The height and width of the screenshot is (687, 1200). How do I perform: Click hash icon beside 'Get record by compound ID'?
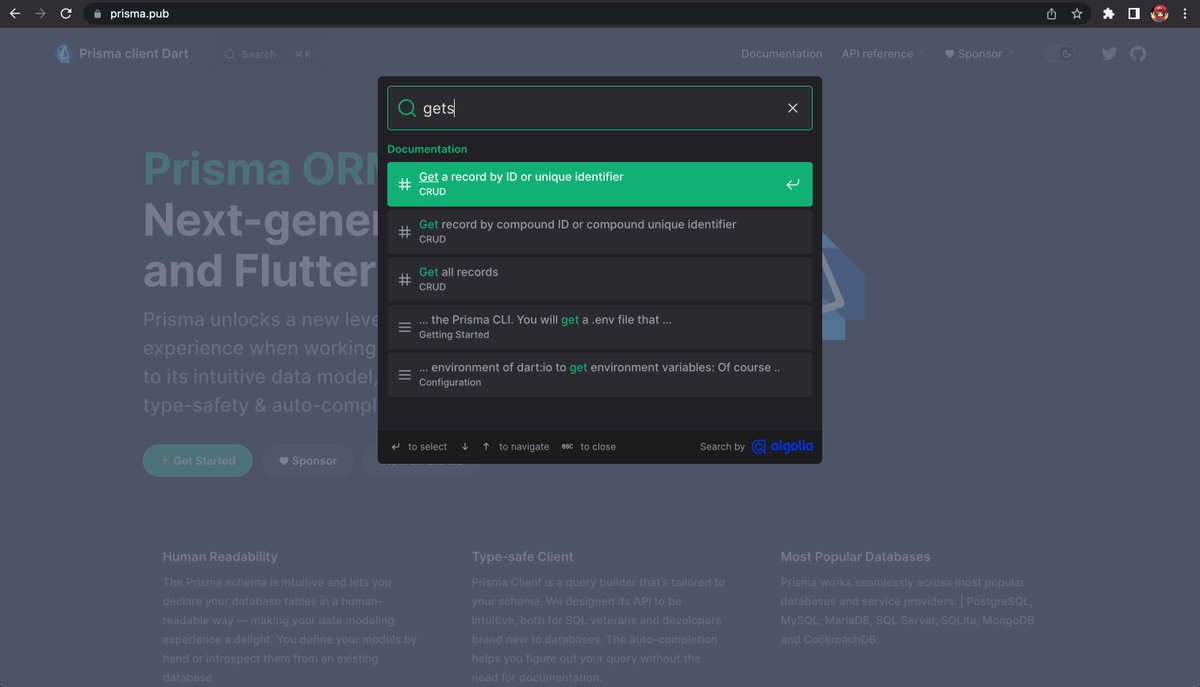click(x=405, y=232)
